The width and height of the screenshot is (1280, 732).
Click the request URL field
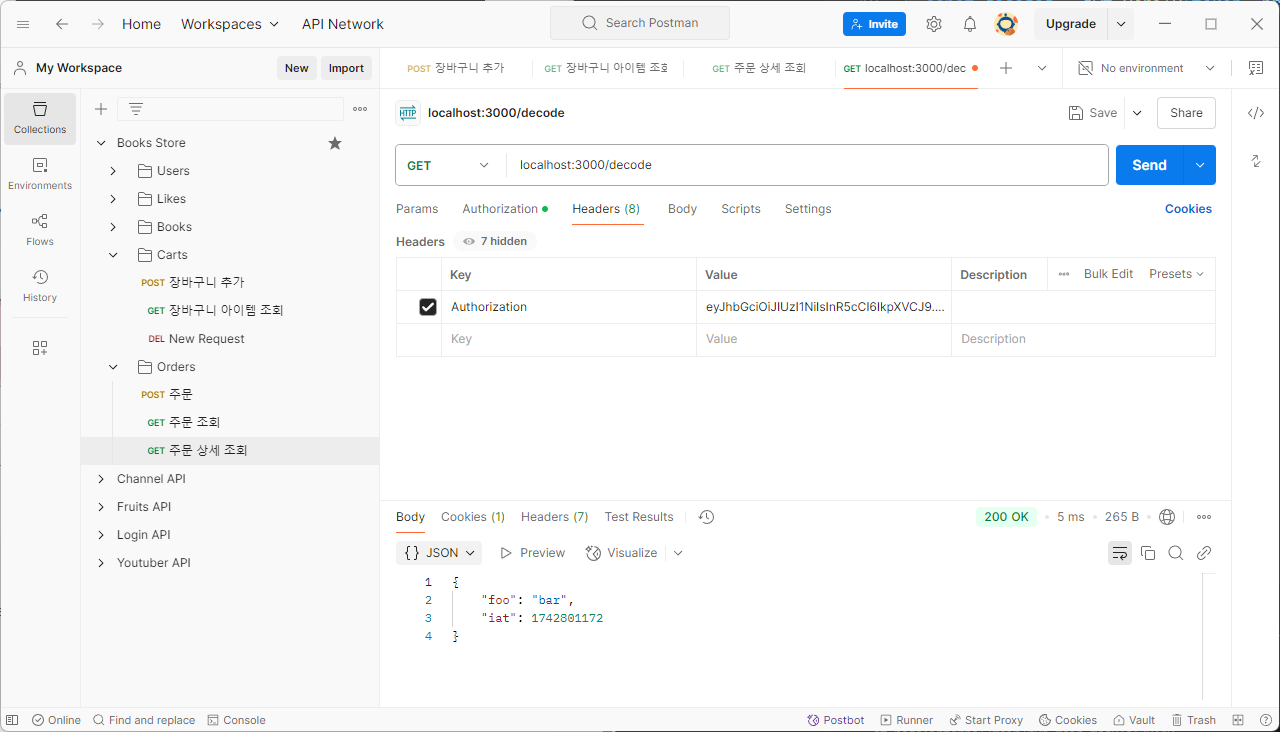pyautogui.click(x=807, y=165)
